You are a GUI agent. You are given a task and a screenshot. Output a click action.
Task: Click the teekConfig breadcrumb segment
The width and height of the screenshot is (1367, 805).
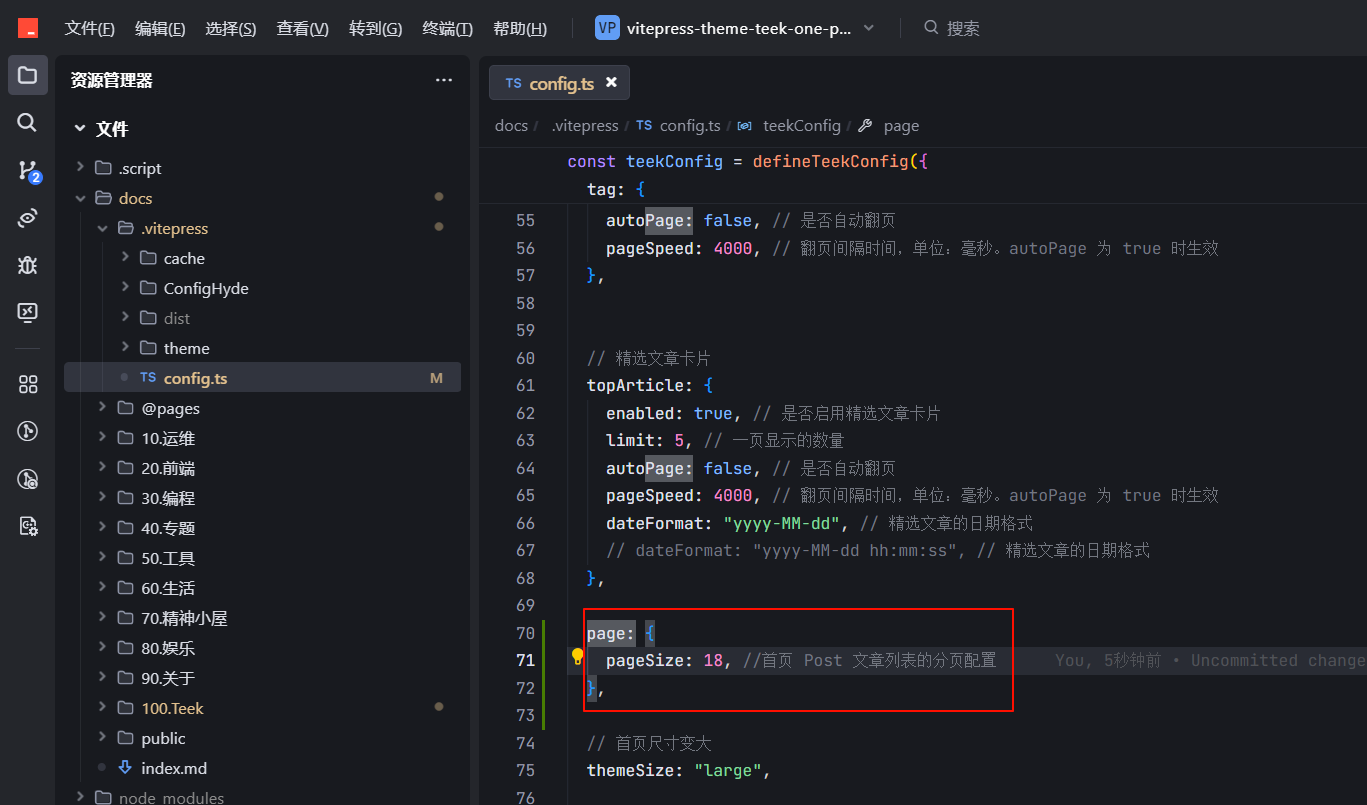[802, 126]
